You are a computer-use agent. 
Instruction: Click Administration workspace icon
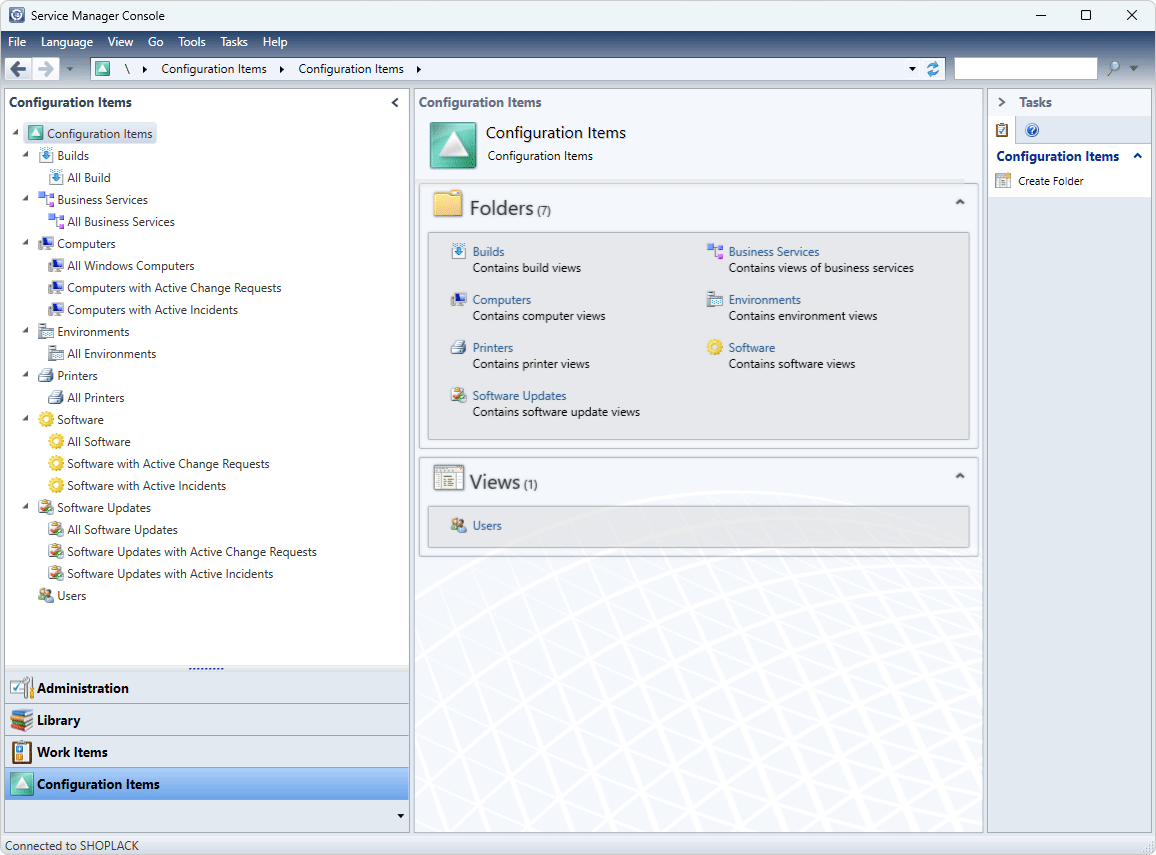(x=21, y=688)
